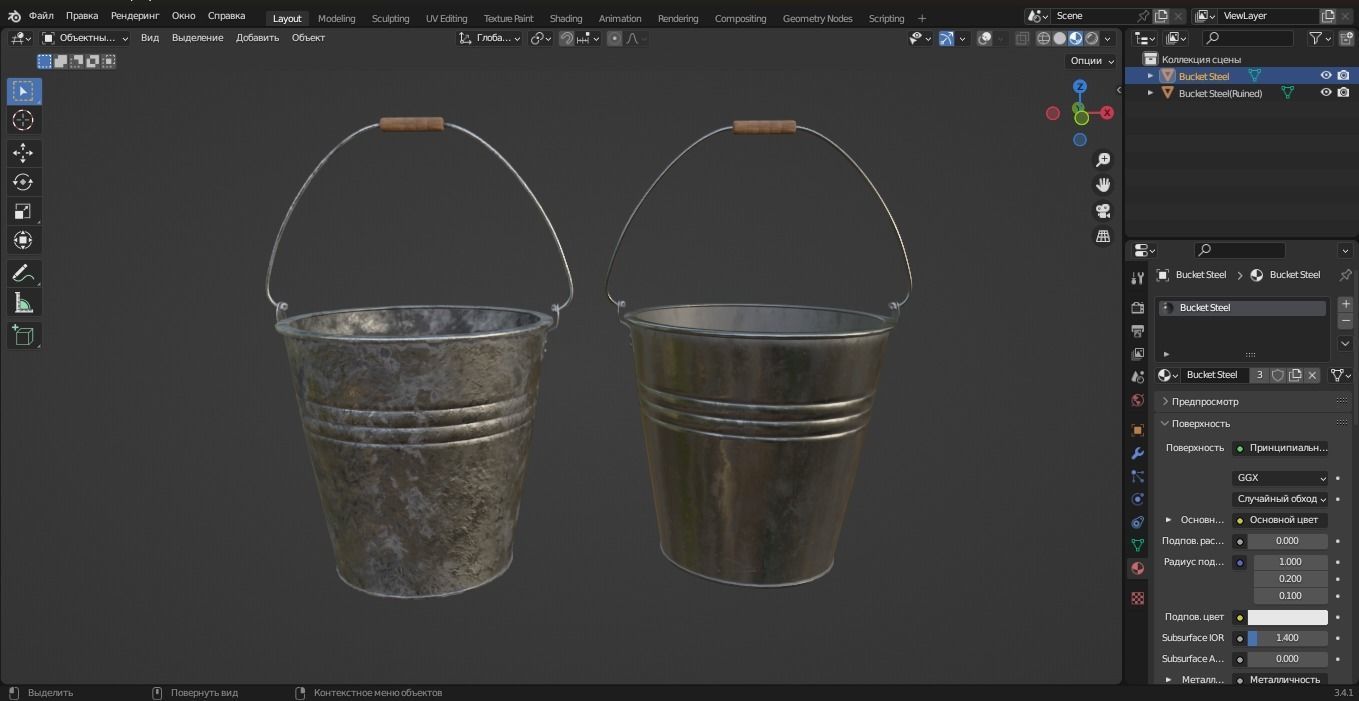Open the GGX distribution dropdown

coord(1280,478)
